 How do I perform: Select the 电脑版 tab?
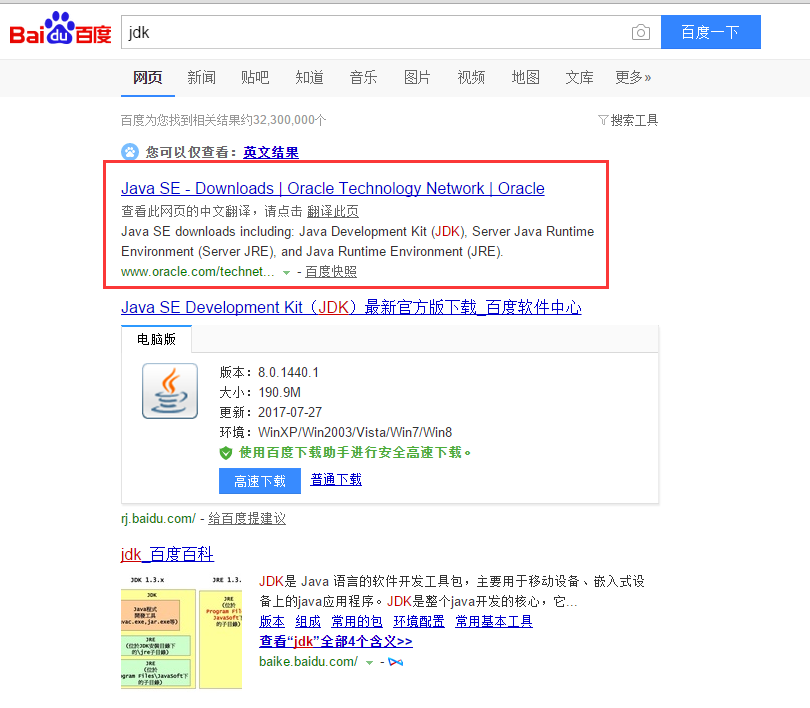pos(157,339)
